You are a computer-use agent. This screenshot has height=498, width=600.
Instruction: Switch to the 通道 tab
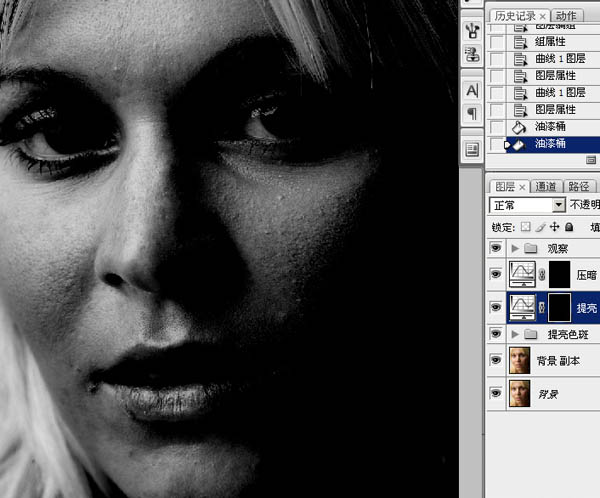click(546, 187)
